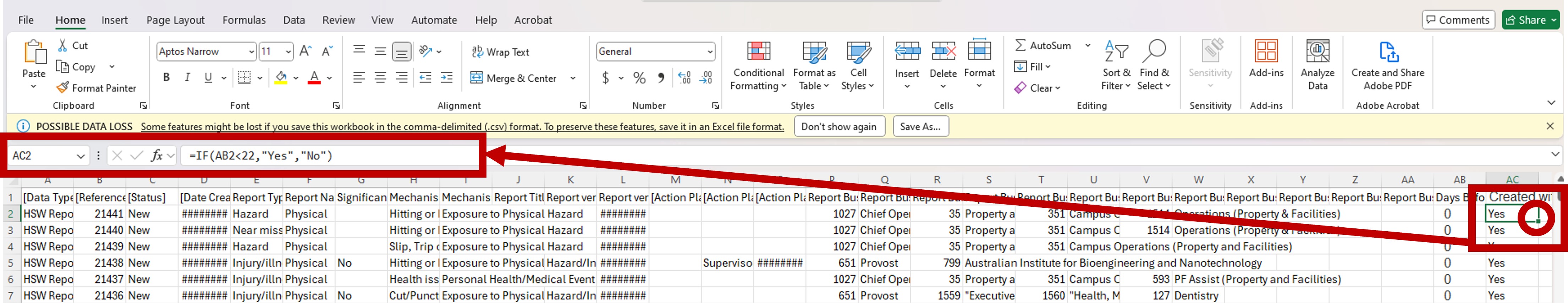Screen dimensions: 1568x303
Task: Switch to the Insert tab
Action: click(115, 20)
